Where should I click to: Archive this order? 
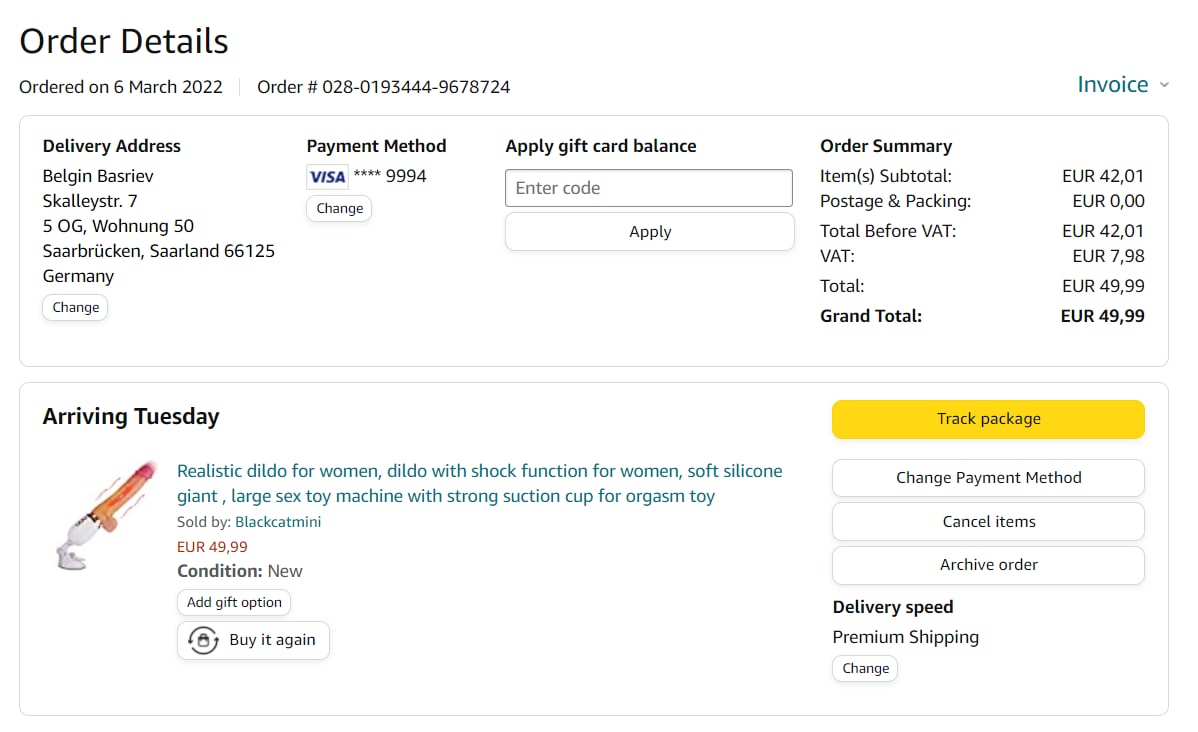(x=988, y=565)
